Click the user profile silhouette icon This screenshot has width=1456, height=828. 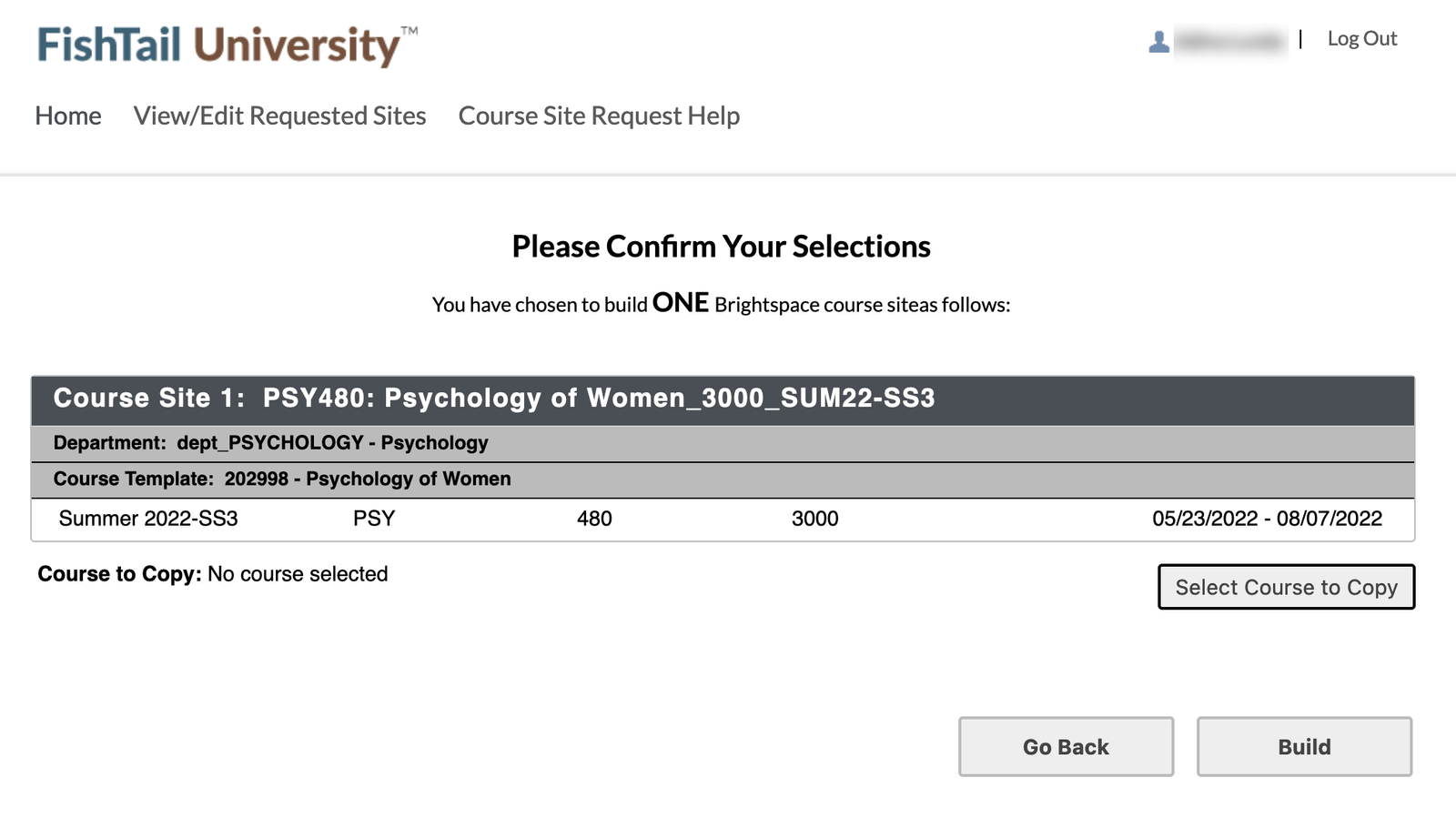[1158, 41]
